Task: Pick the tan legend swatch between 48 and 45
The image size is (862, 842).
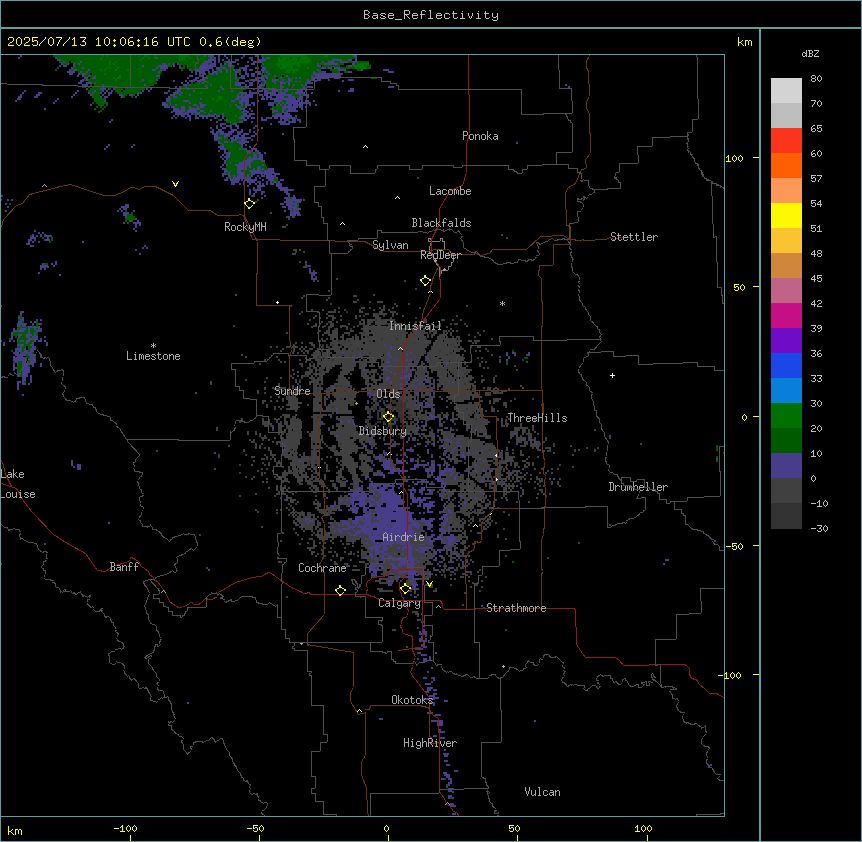Action: coord(786,265)
